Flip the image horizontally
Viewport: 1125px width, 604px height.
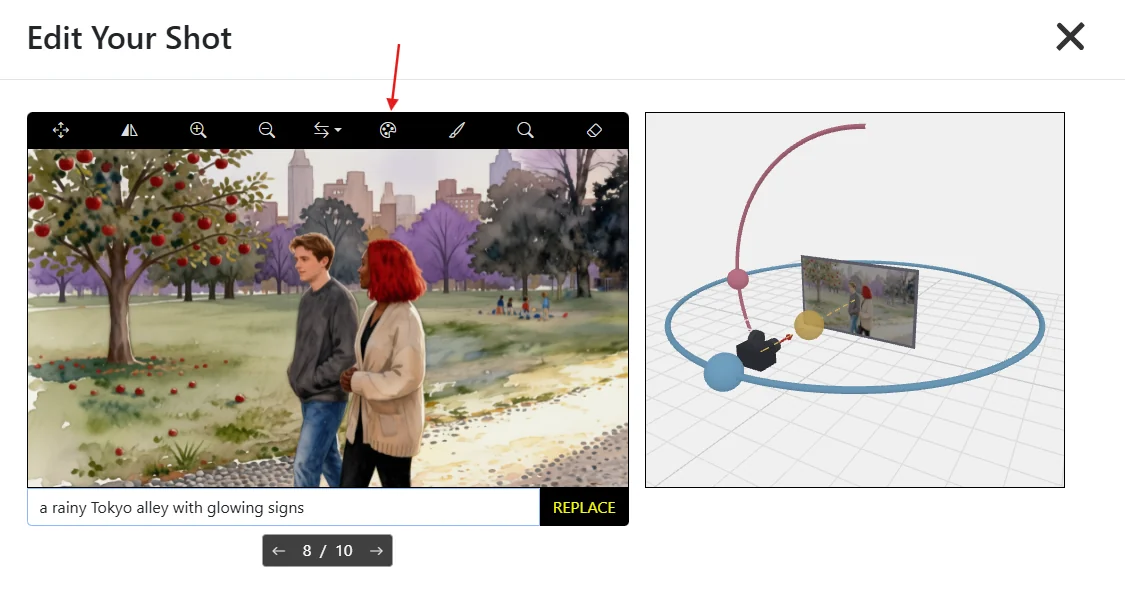pyautogui.click(x=128, y=129)
